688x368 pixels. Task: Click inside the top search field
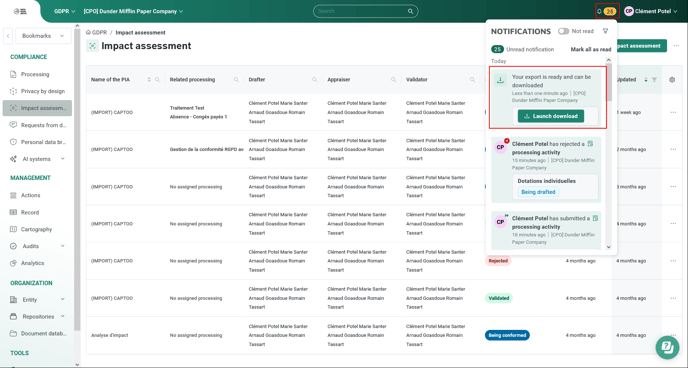click(361, 11)
